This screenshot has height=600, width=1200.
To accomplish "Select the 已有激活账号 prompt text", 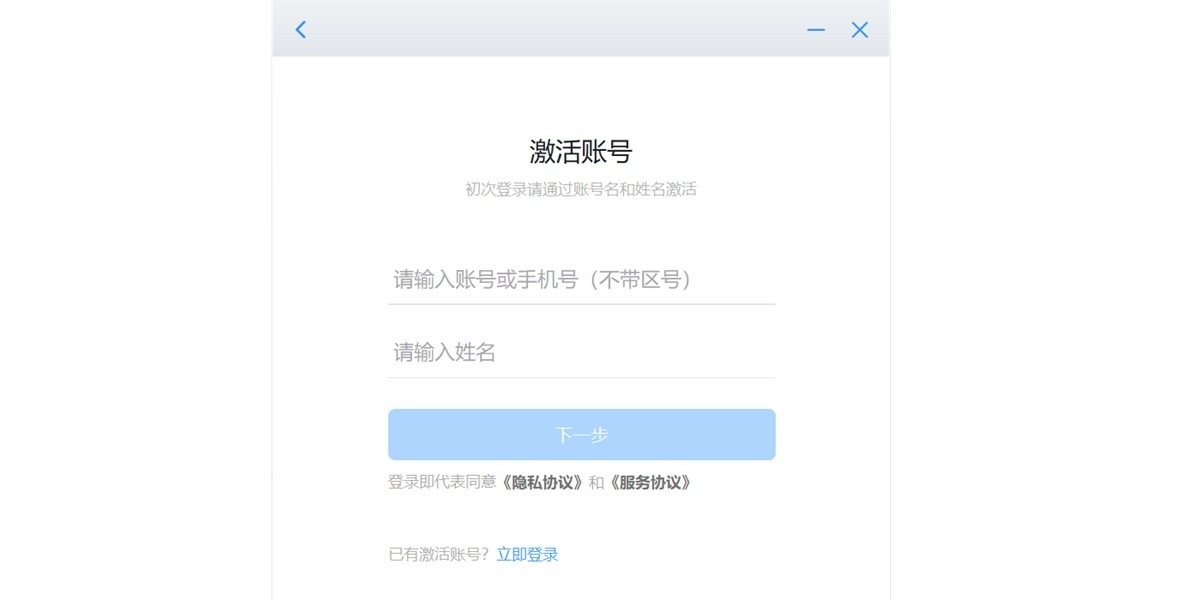I will (x=441, y=553).
